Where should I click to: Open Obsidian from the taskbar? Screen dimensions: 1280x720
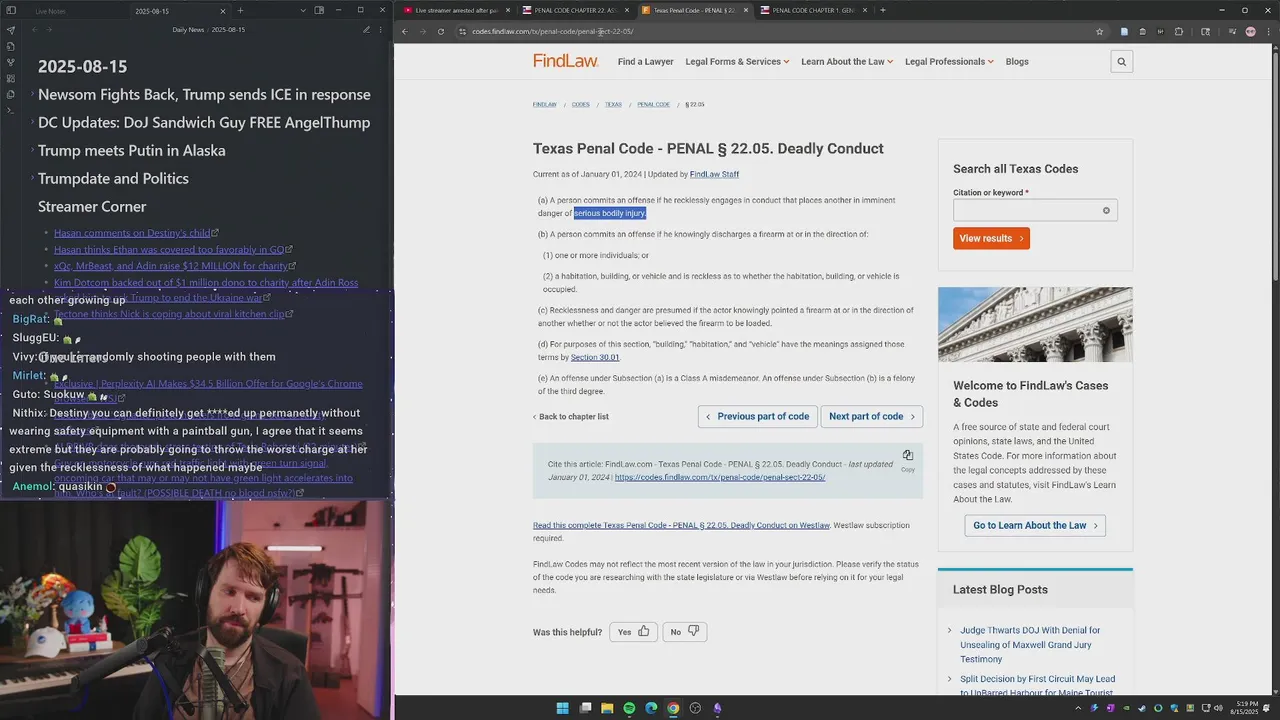click(717, 708)
